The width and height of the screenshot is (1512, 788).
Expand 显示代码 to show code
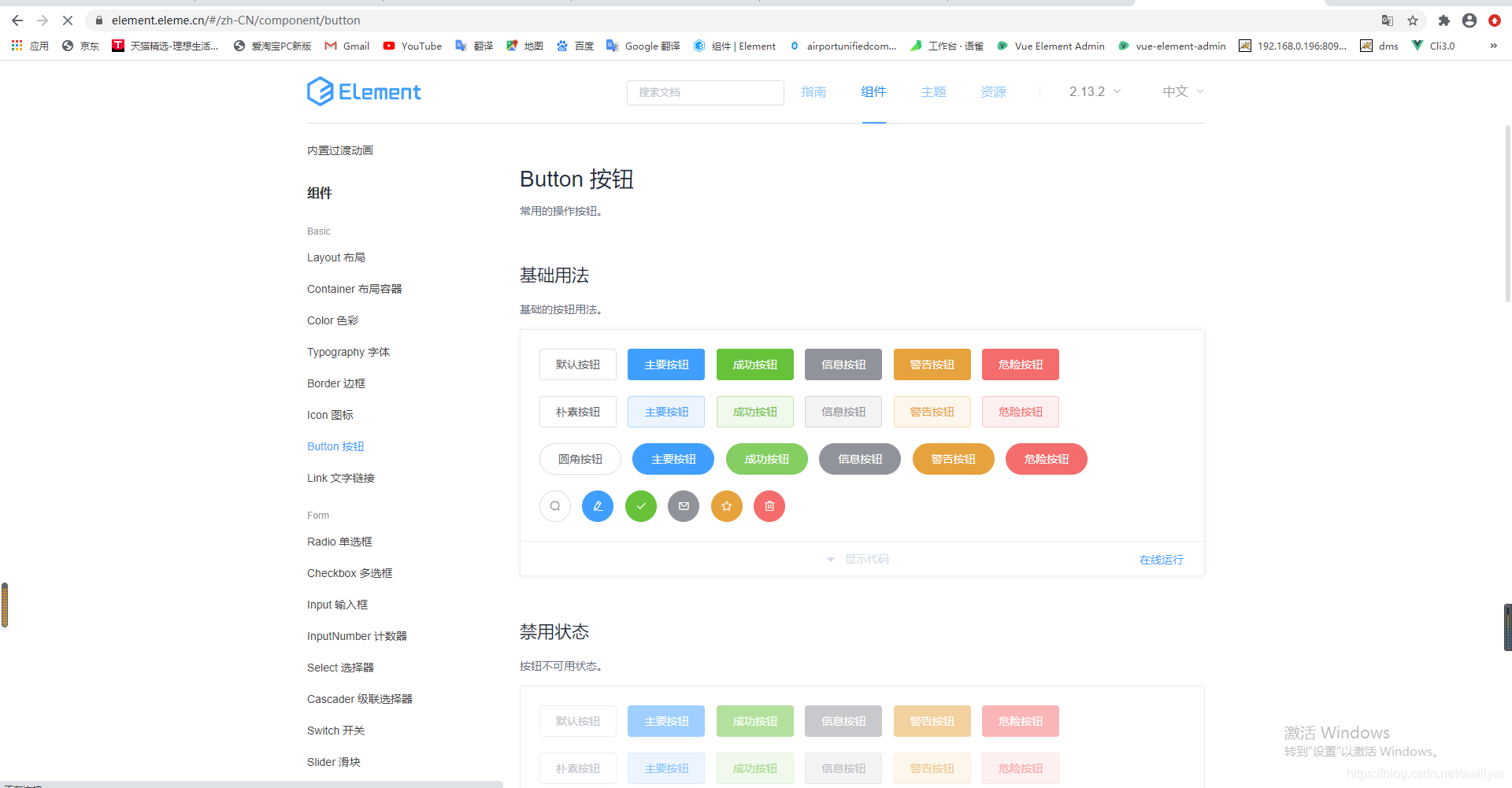858,559
